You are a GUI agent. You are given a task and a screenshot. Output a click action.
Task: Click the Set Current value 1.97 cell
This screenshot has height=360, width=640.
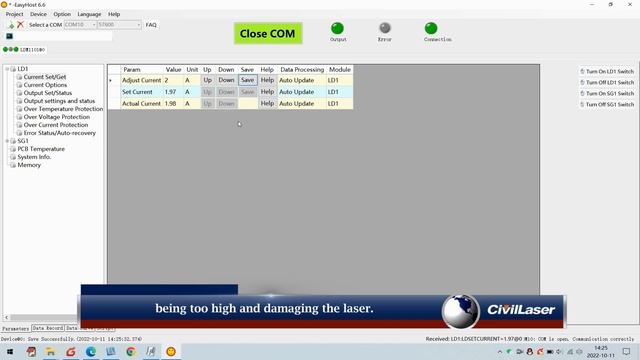tap(173, 92)
